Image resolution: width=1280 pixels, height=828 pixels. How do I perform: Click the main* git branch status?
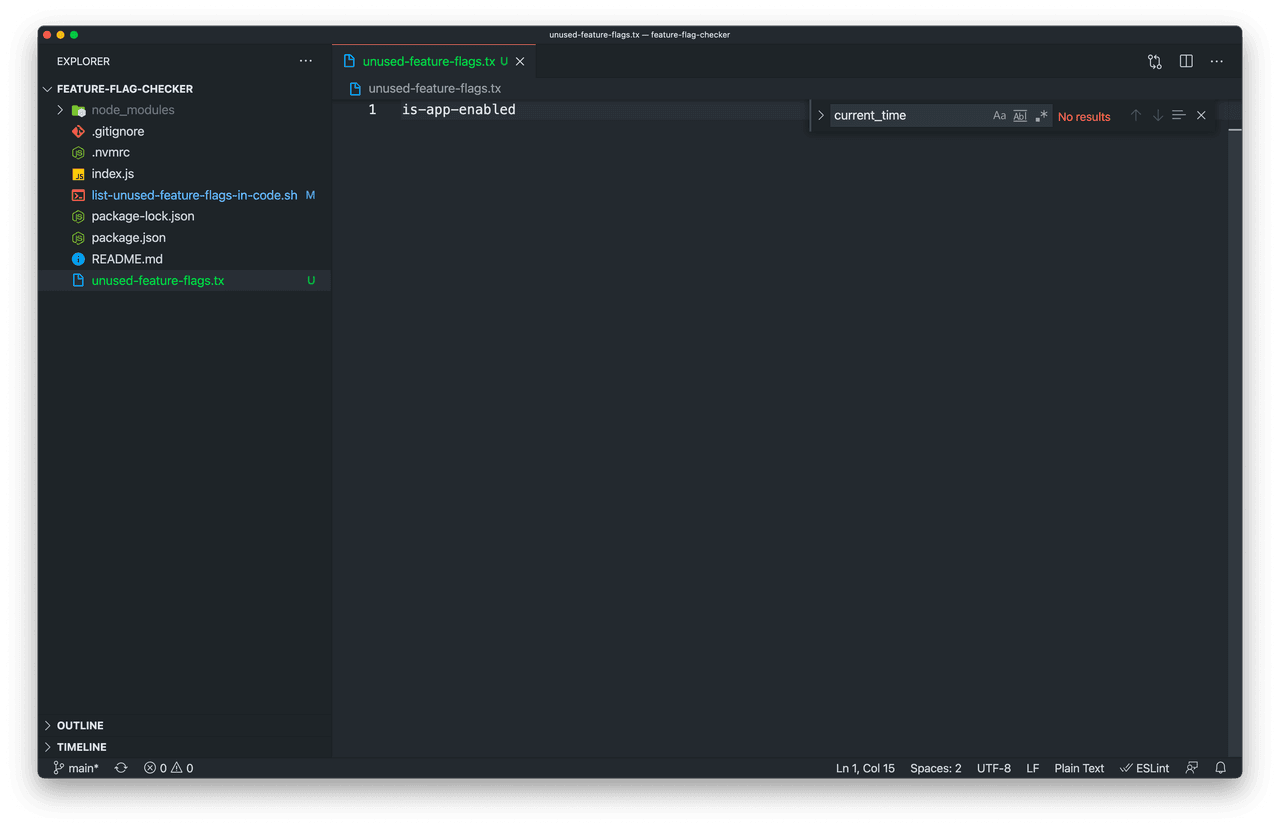click(76, 768)
